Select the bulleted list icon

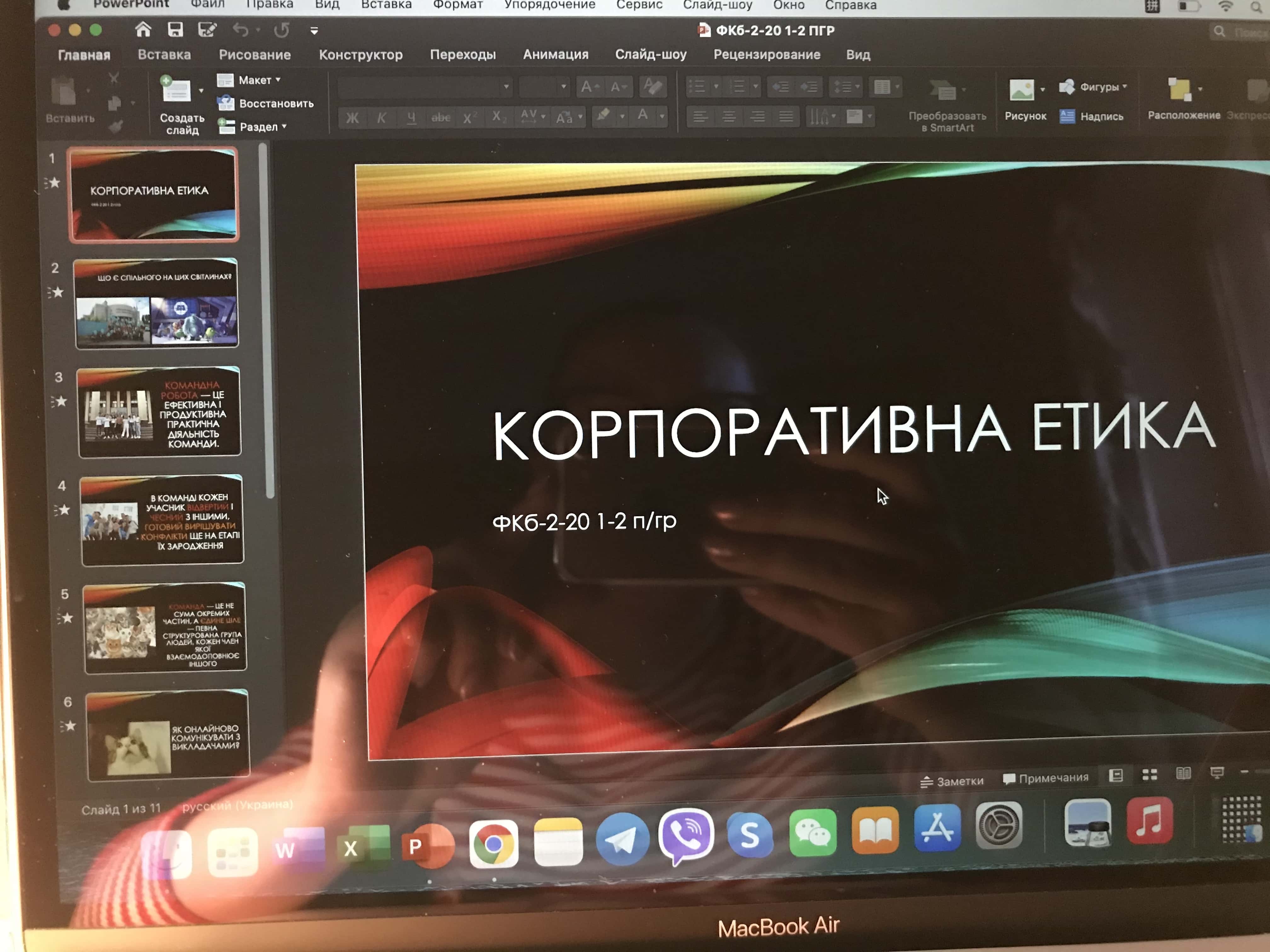point(698,86)
